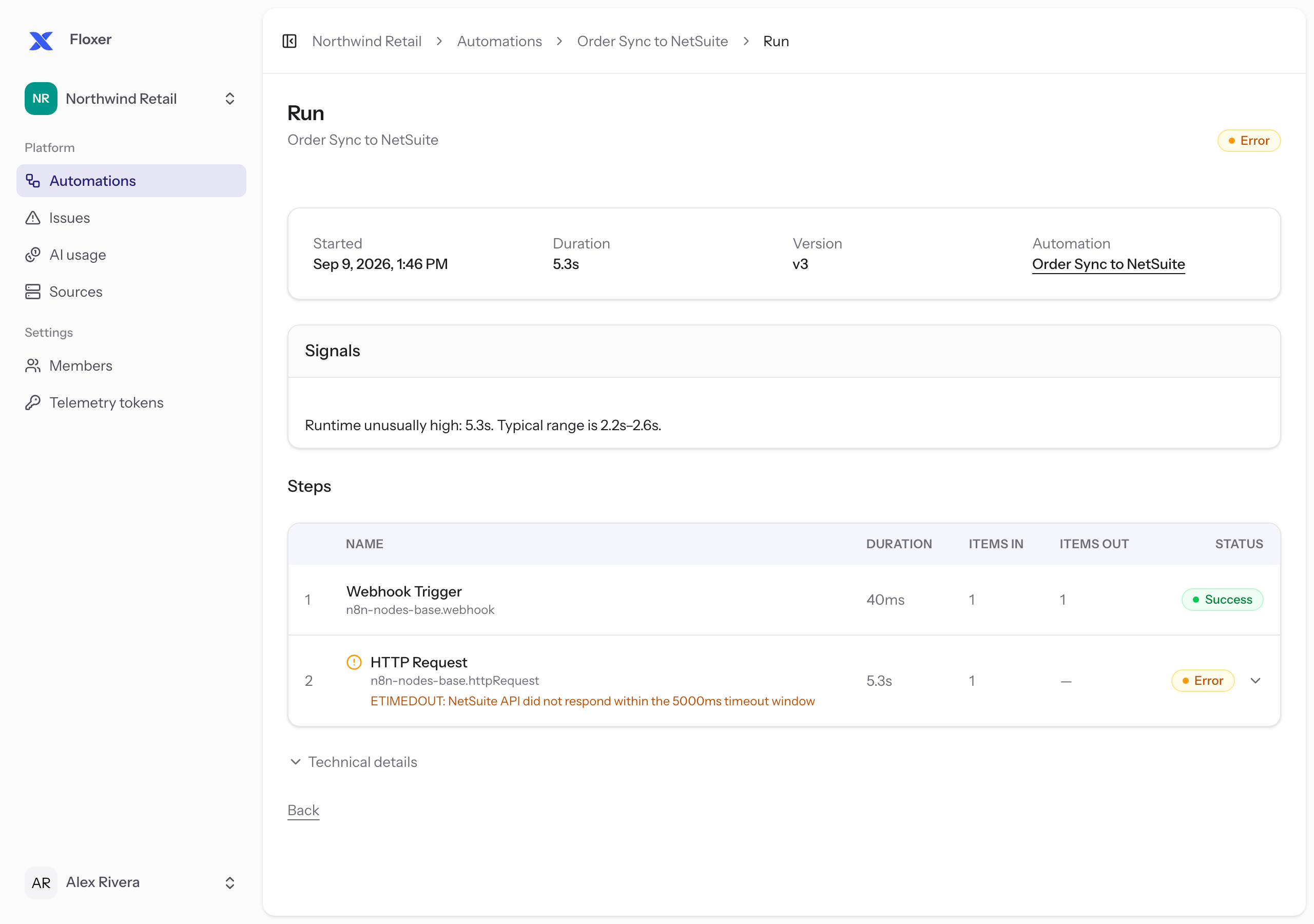The image size is (1314, 924).
Task: Click the AR user avatar
Action: pyautogui.click(x=41, y=882)
